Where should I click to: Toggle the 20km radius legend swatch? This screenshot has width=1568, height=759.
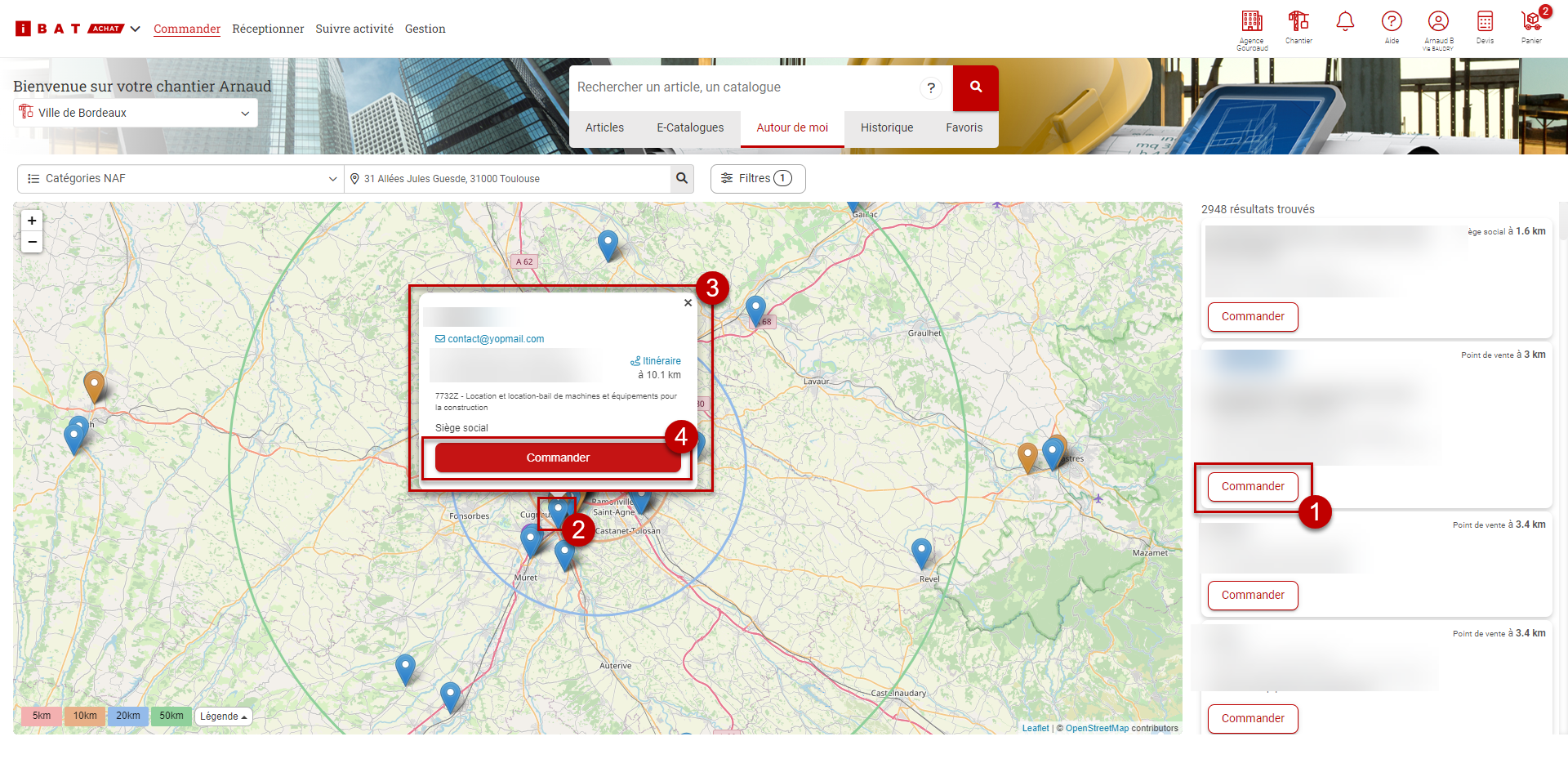pyautogui.click(x=127, y=717)
